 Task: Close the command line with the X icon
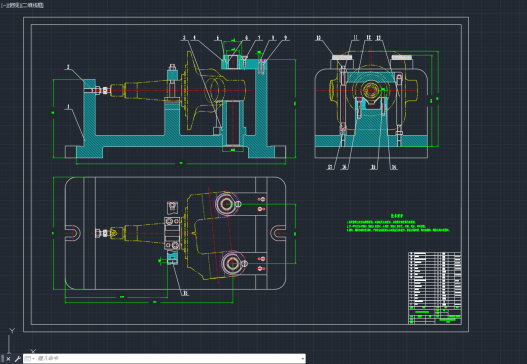click(x=8, y=359)
